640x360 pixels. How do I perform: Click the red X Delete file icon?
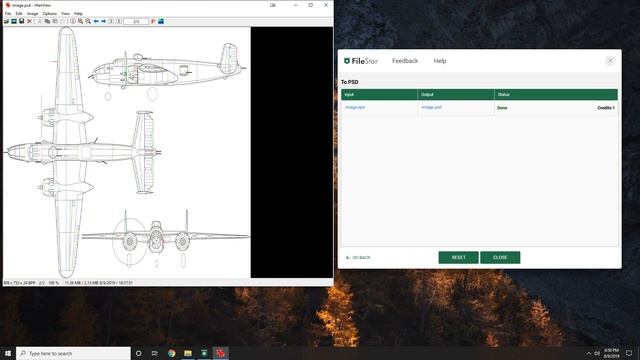pyautogui.click(x=29, y=21)
